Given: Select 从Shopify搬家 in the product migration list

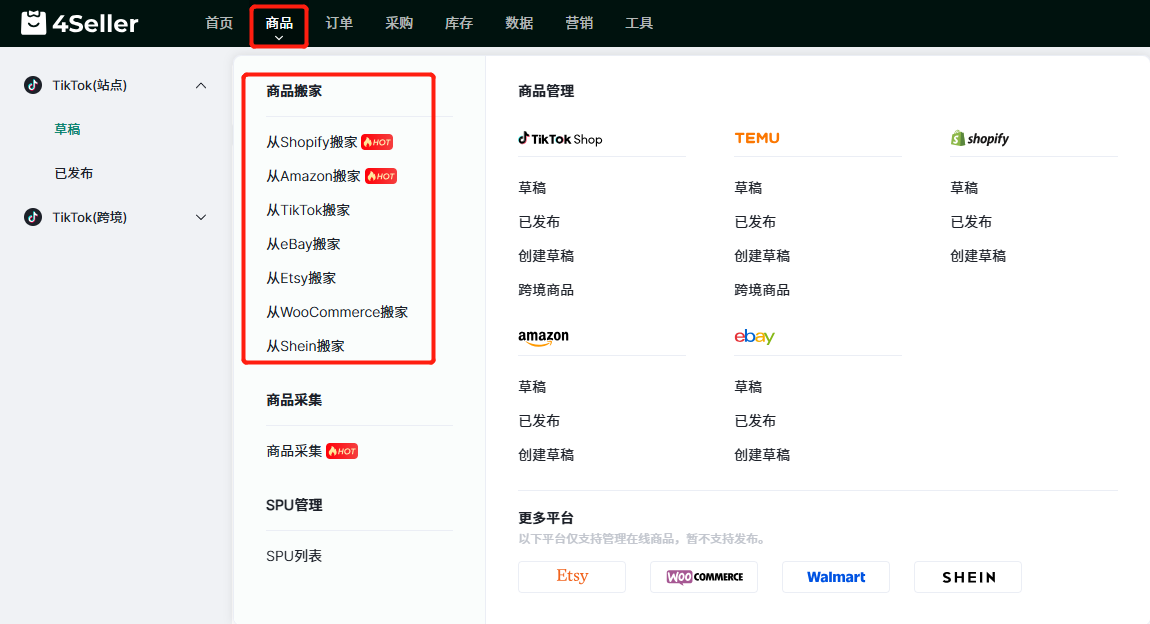Looking at the screenshot, I should (312, 142).
